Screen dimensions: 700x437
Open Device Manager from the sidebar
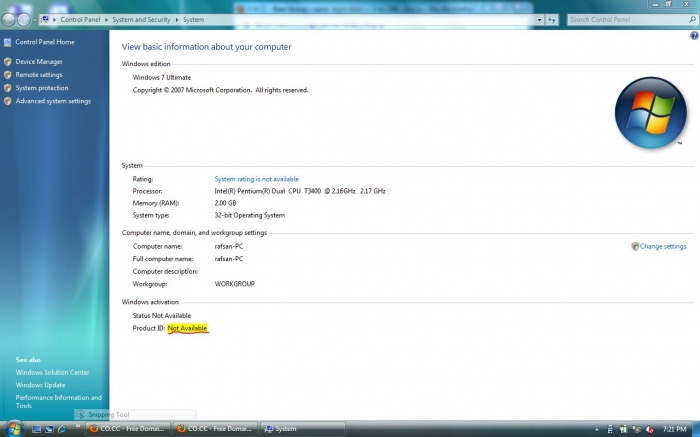coord(39,62)
